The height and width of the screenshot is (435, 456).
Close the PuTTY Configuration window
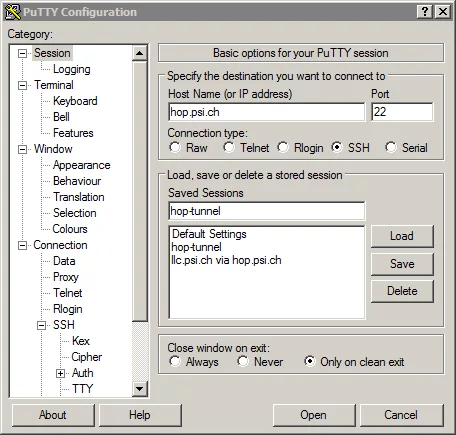(443, 12)
